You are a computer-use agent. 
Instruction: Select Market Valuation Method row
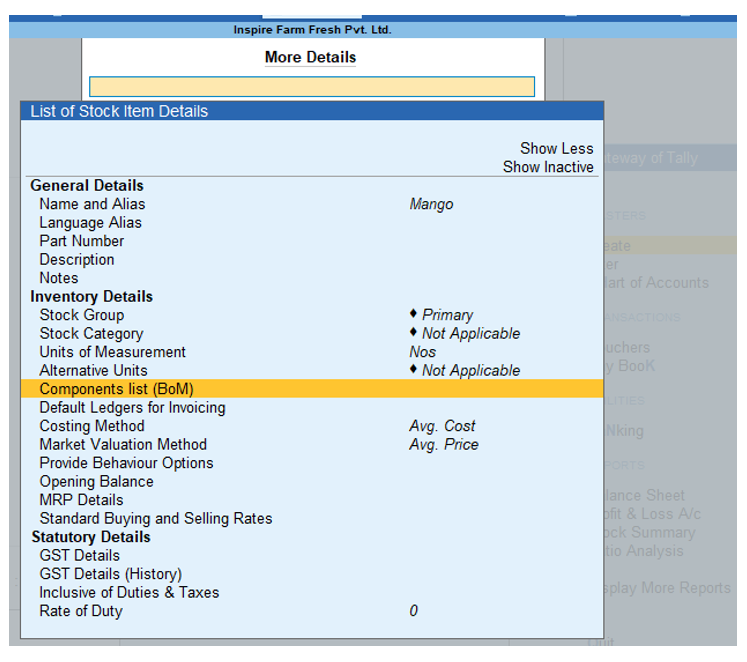coord(312,444)
